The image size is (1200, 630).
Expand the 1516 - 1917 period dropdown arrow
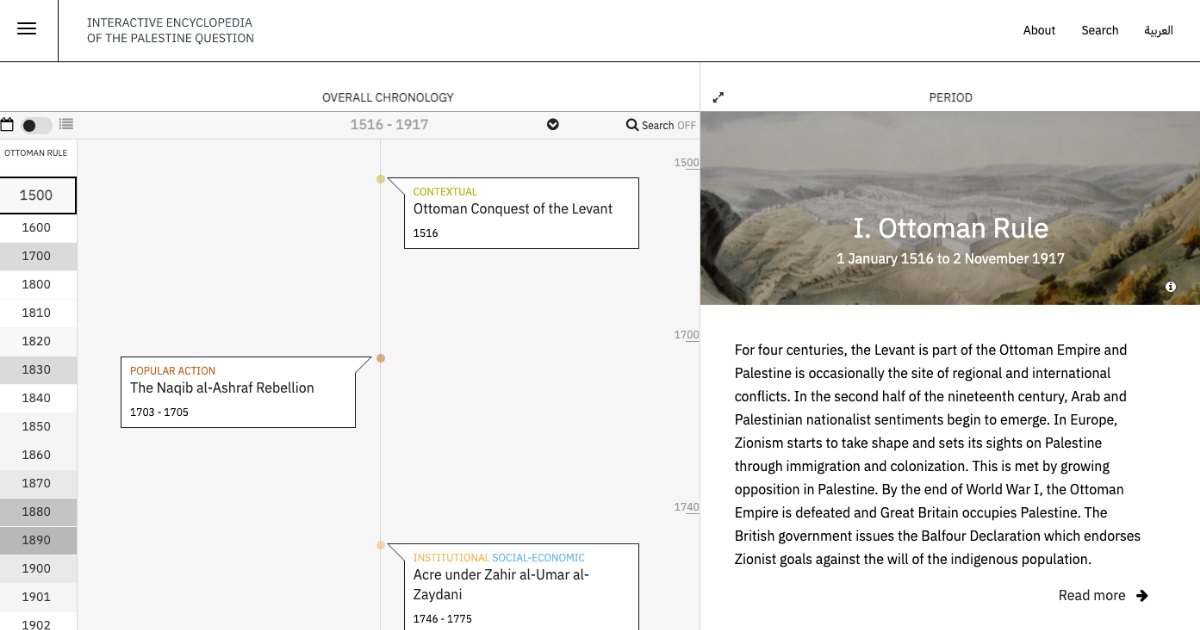click(x=553, y=125)
